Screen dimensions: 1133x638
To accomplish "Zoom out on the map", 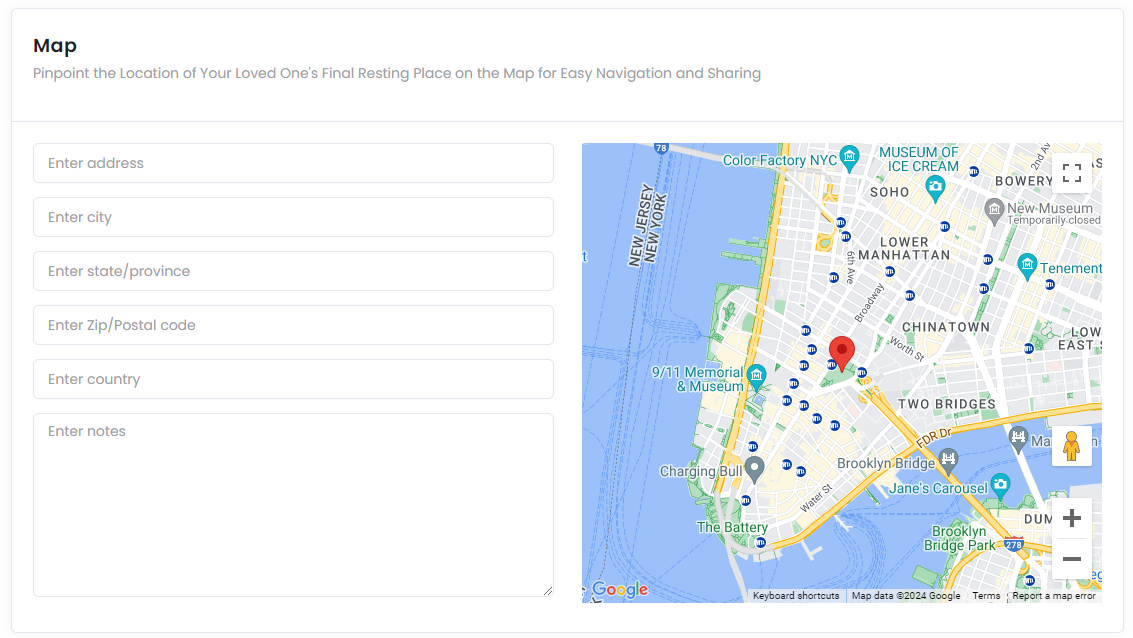I will (1072, 559).
